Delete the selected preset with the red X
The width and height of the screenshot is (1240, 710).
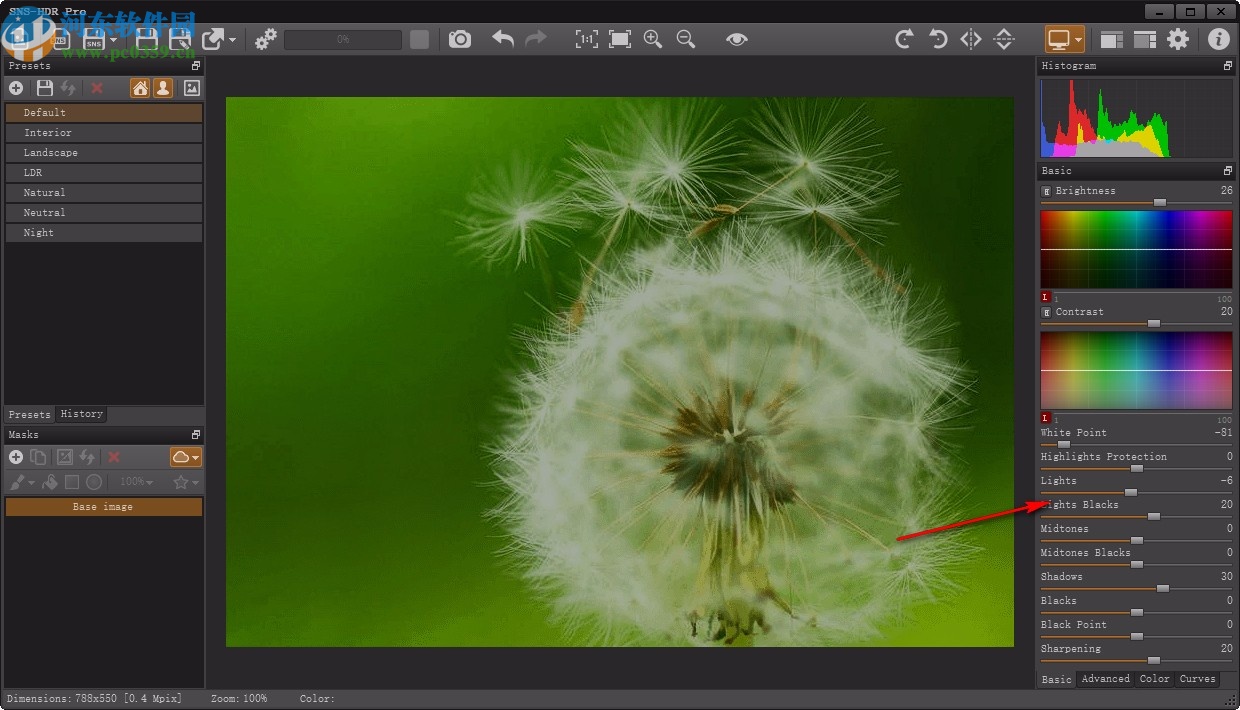pyautogui.click(x=96, y=88)
